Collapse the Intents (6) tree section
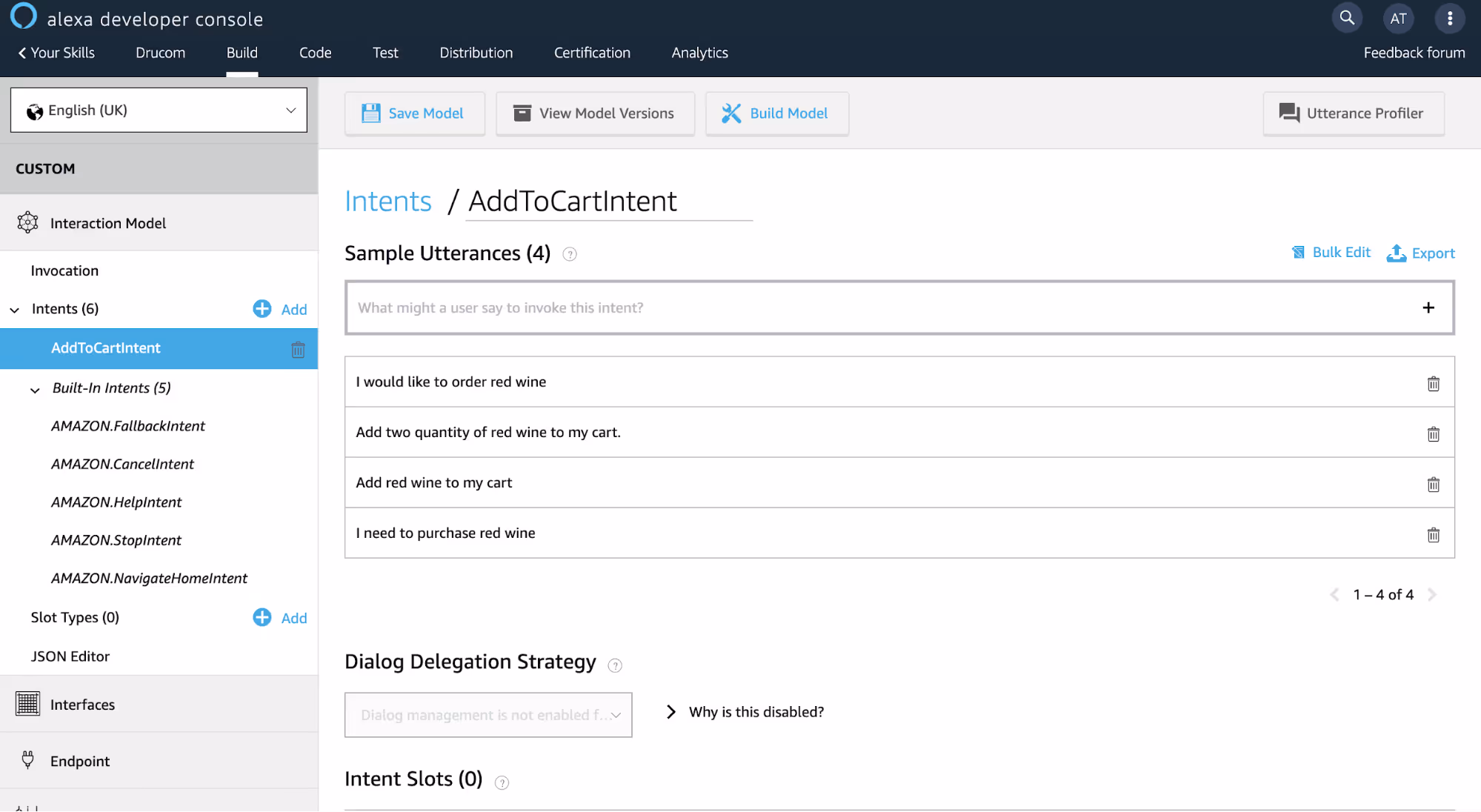Viewport: 1481px width, 812px height. pos(15,310)
